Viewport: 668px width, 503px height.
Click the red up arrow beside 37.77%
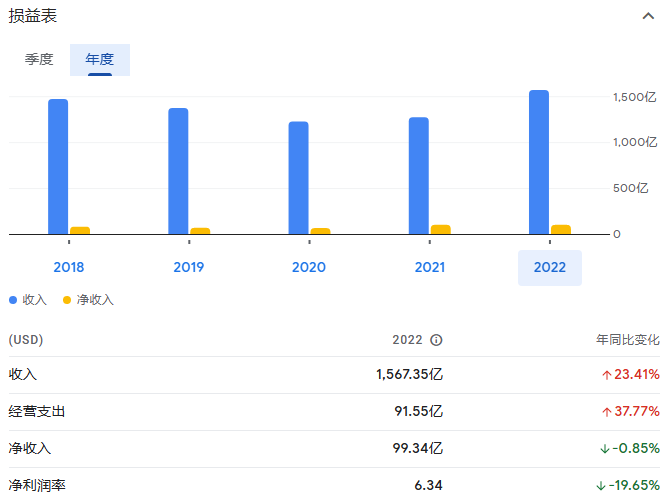pyautogui.click(x=607, y=412)
